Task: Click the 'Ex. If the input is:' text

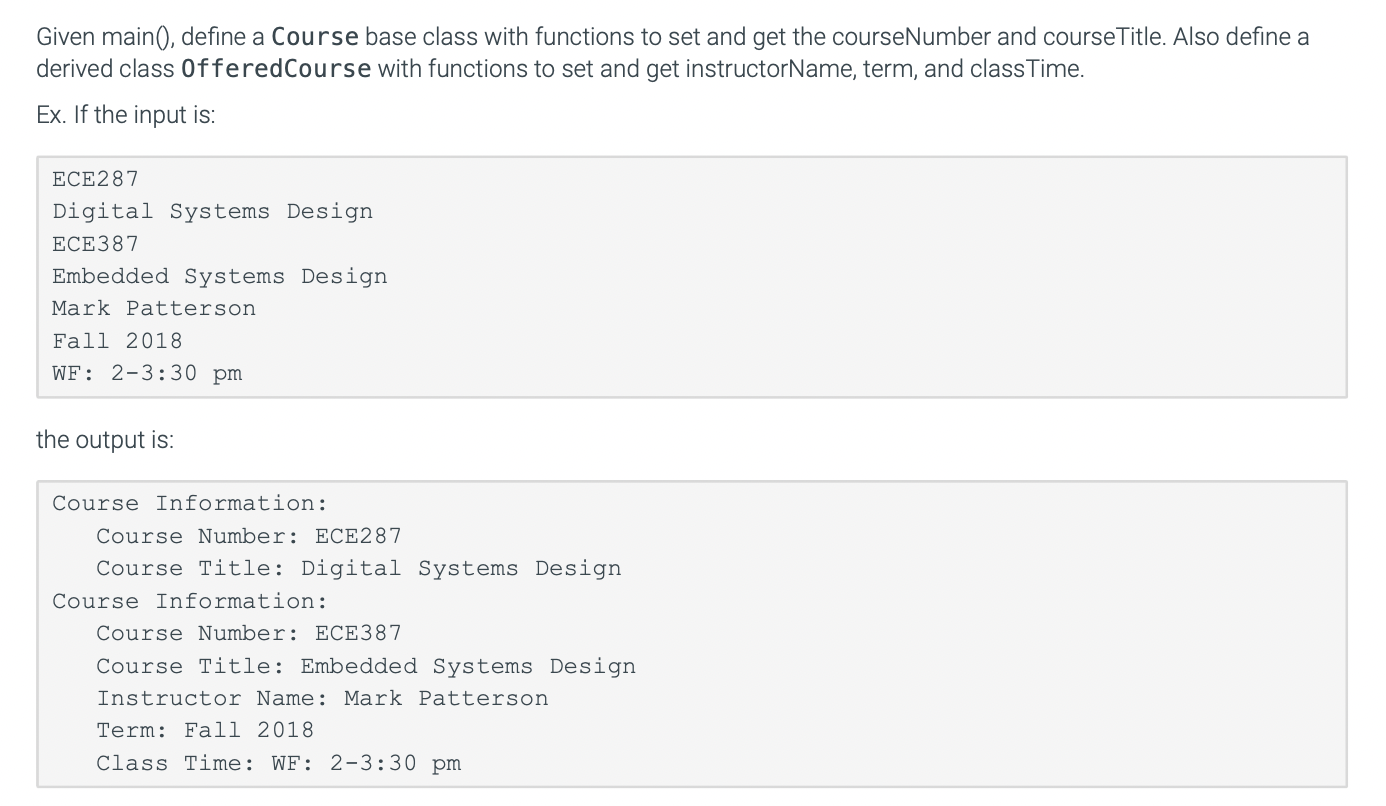Action: click(x=126, y=115)
